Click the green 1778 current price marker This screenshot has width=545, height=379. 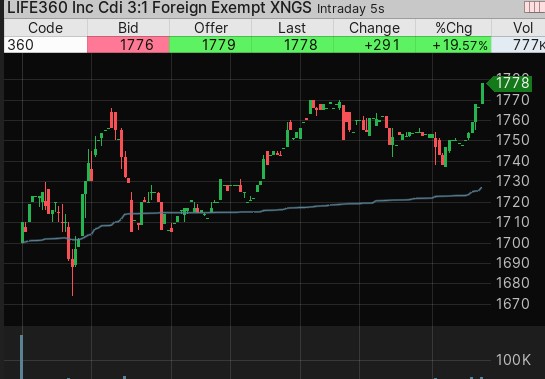coord(510,83)
